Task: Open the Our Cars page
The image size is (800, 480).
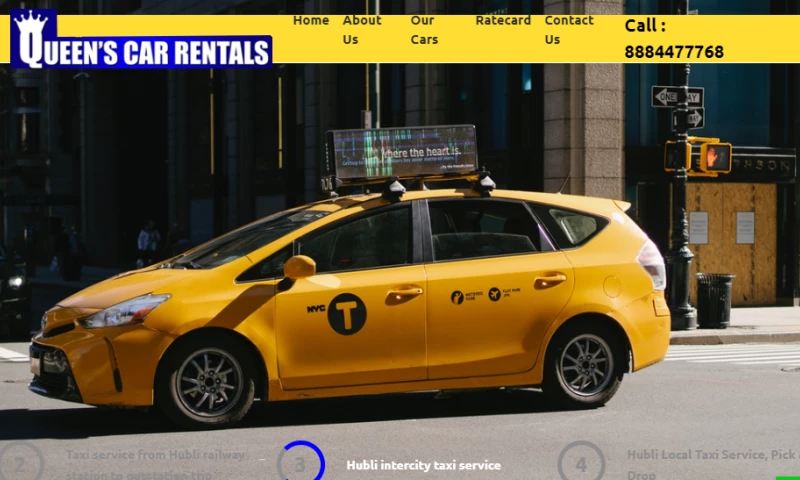Action: click(x=424, y=30)
